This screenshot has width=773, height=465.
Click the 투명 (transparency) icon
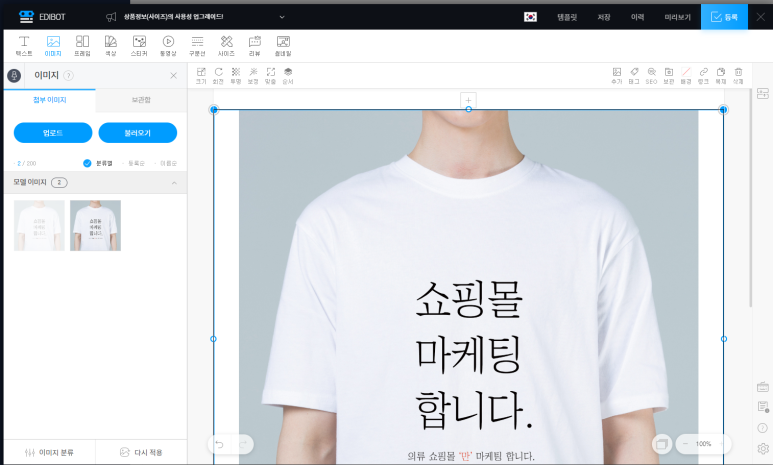236,76
